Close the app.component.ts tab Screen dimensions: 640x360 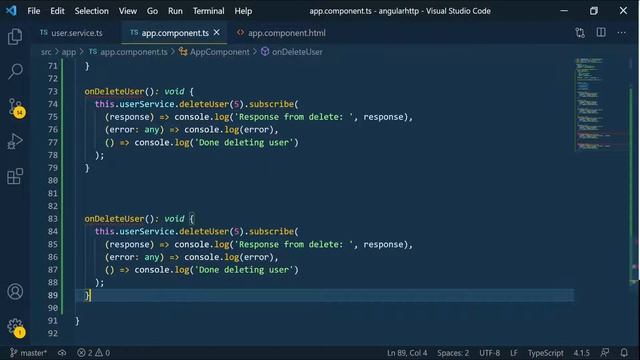tap(217, 32)
